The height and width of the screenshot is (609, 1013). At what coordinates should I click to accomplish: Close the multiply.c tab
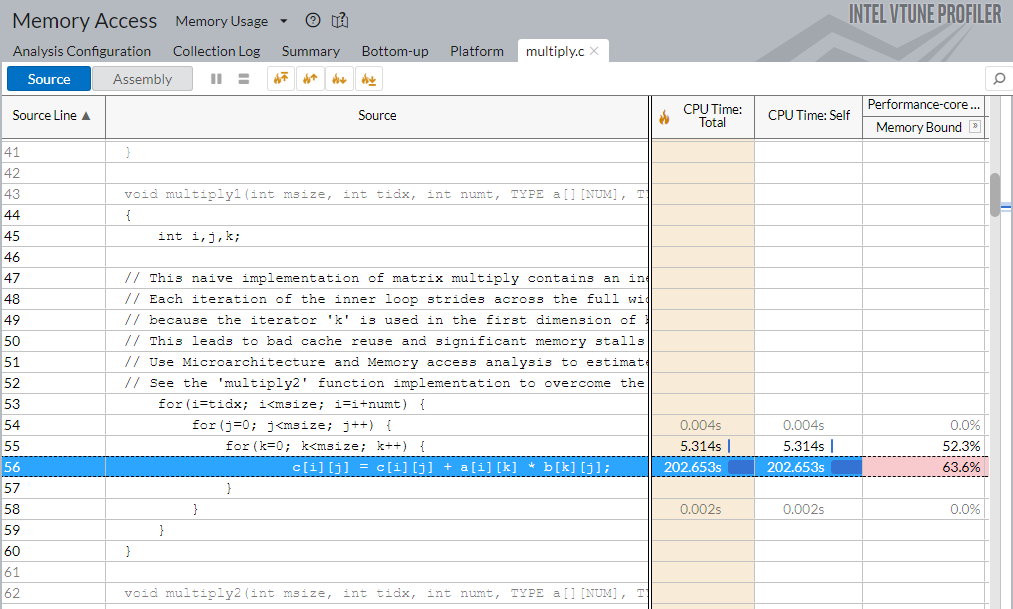point(594,51)
